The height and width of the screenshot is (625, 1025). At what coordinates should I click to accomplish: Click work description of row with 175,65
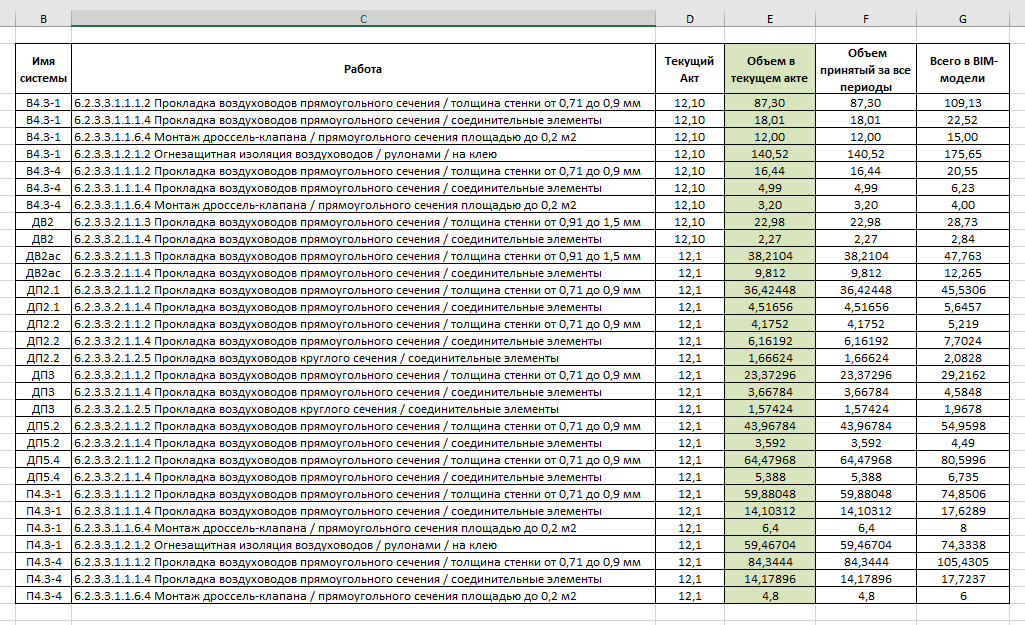click(363, 154)
